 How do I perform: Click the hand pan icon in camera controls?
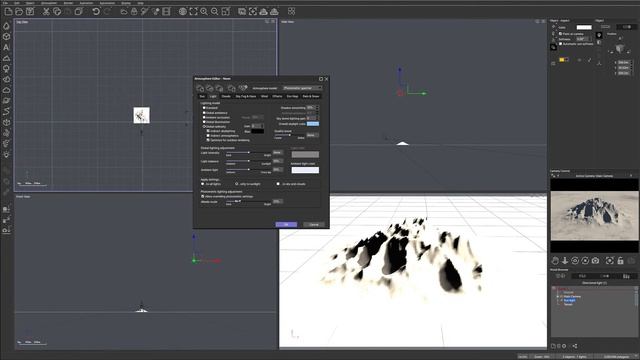tap(555, 260)
